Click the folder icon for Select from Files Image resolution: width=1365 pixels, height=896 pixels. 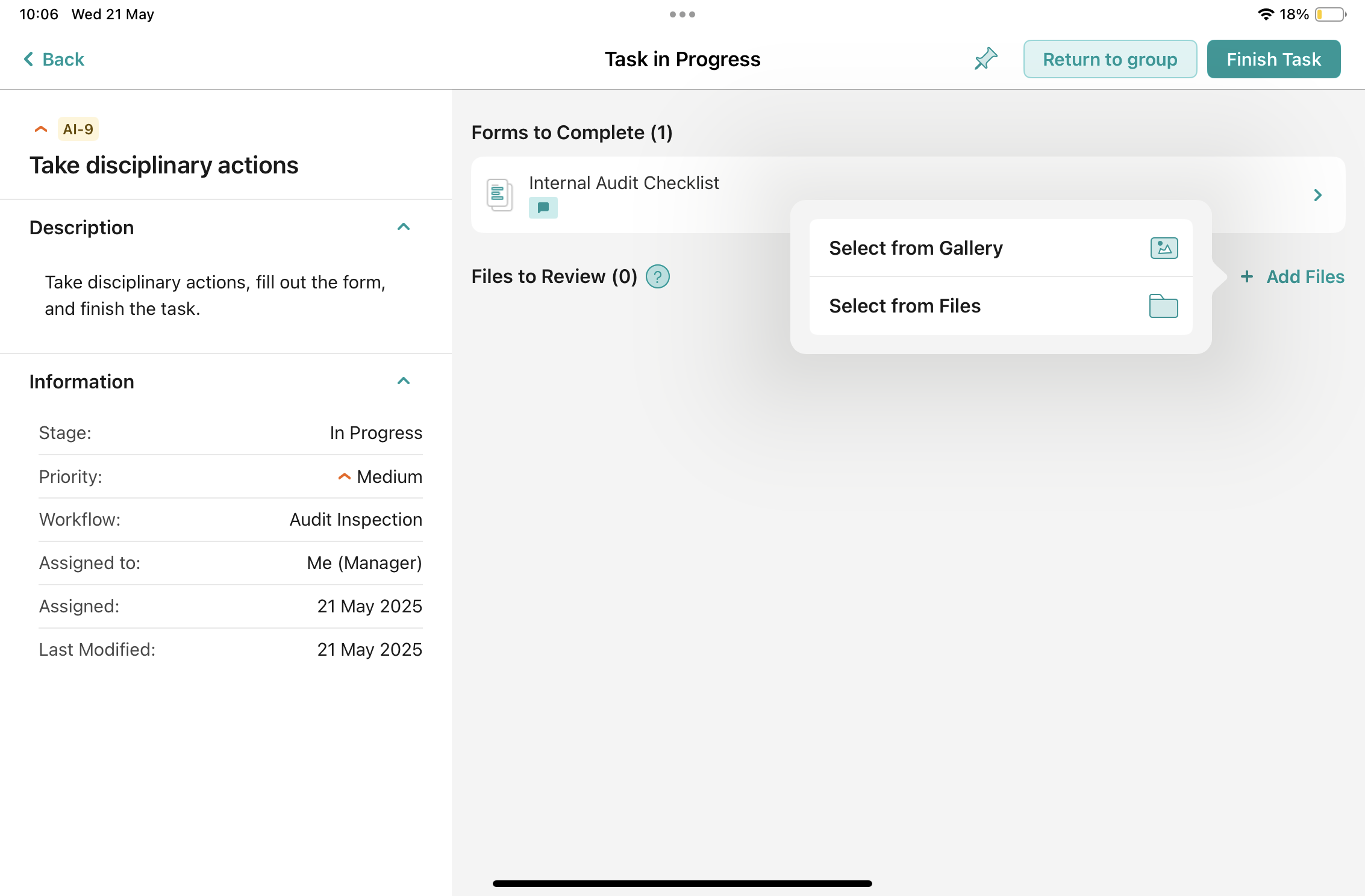pos(1163,306)
